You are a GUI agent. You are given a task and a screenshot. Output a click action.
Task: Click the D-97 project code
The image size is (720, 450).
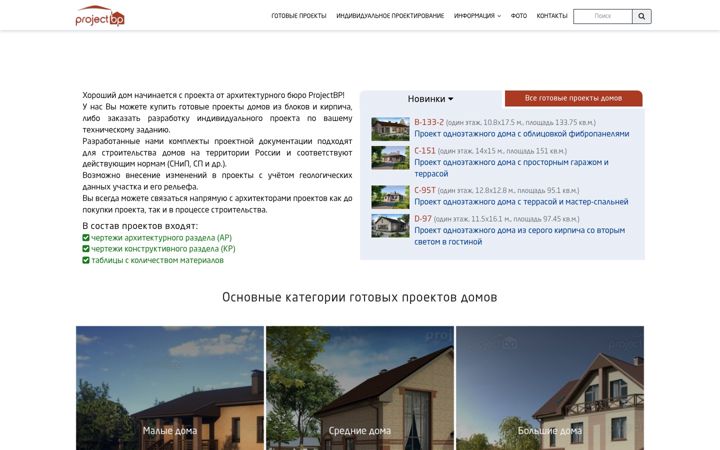click(x=423, y=219)
